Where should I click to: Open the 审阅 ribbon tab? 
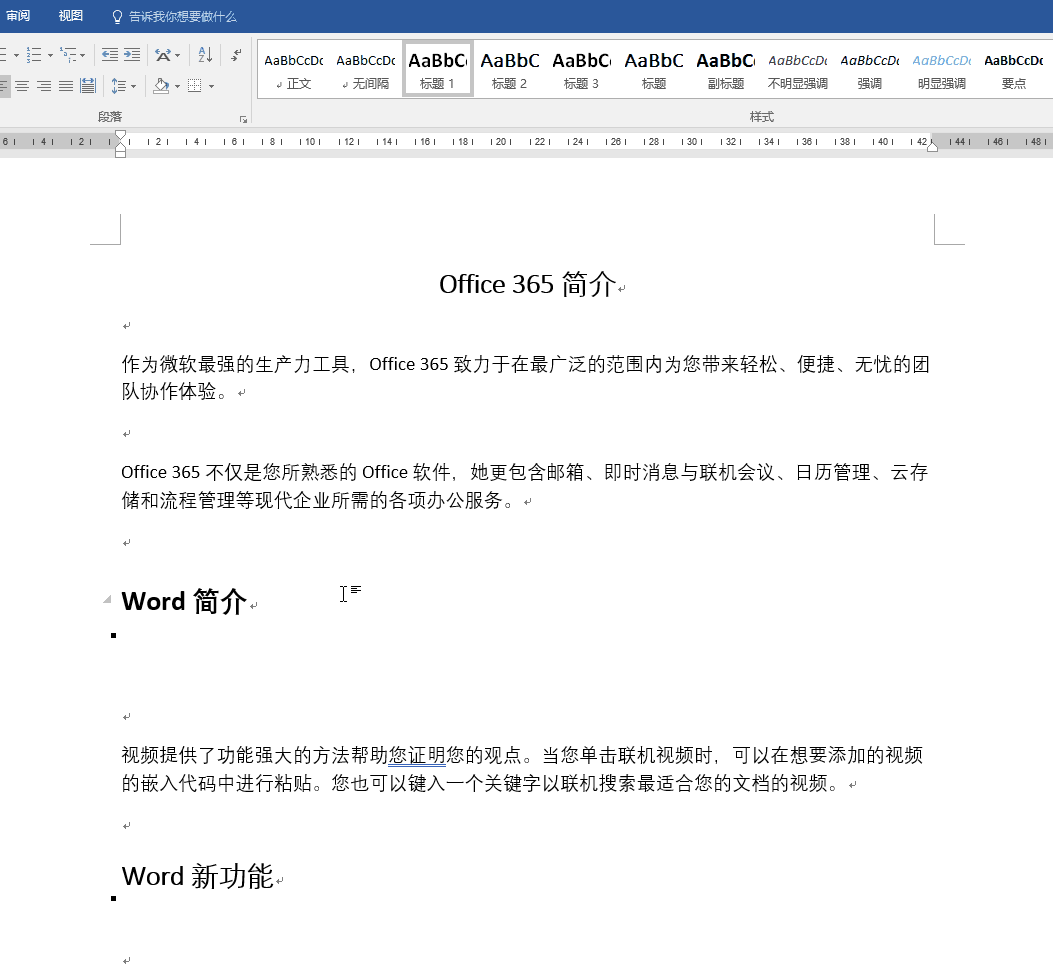click(x=18, y=16)
